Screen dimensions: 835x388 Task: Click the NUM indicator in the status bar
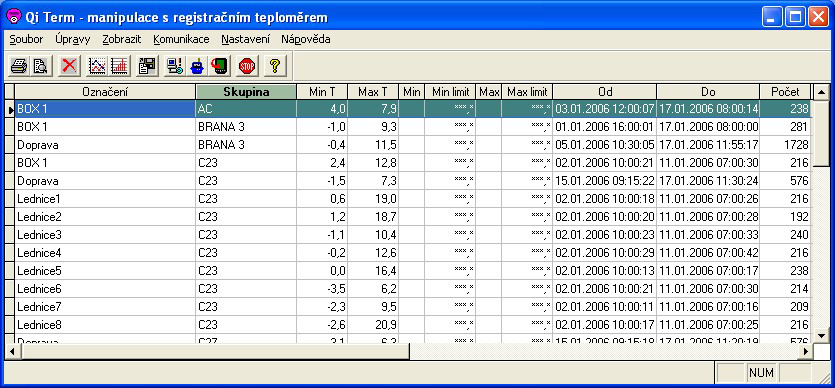[x=761, y=373]
